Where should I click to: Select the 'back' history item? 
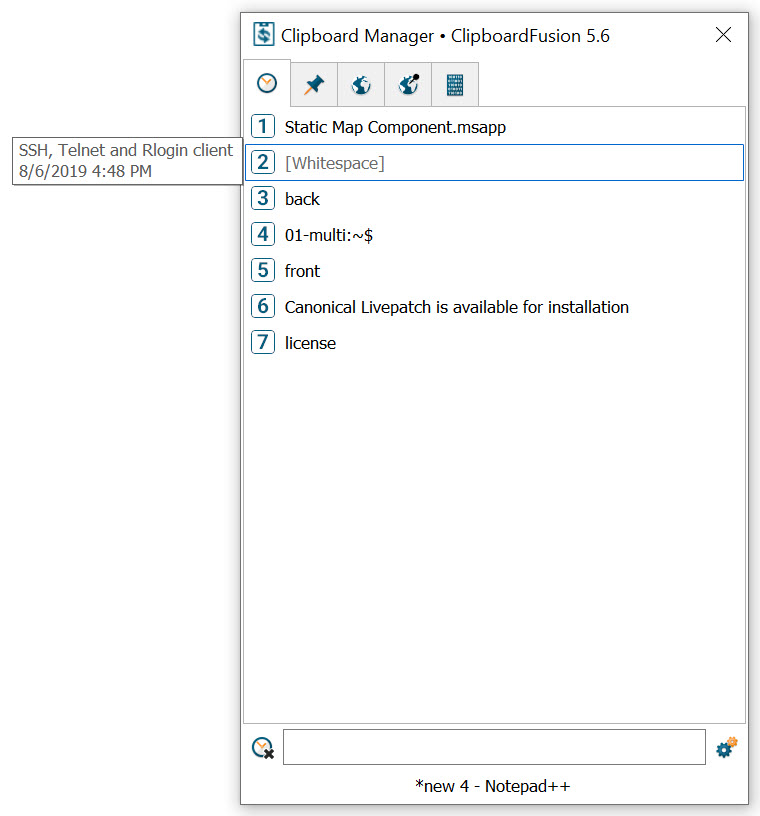tap(302, 199)
